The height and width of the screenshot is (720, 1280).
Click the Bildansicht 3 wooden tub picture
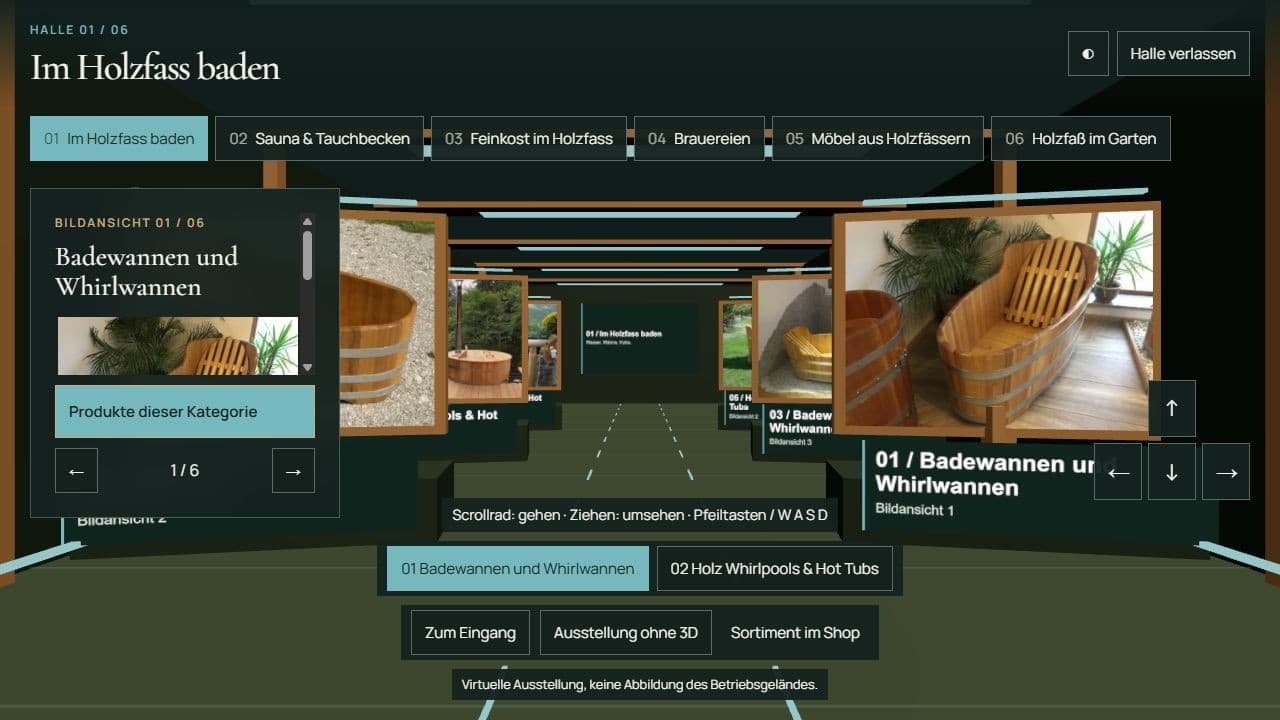(x=794, y=340)
